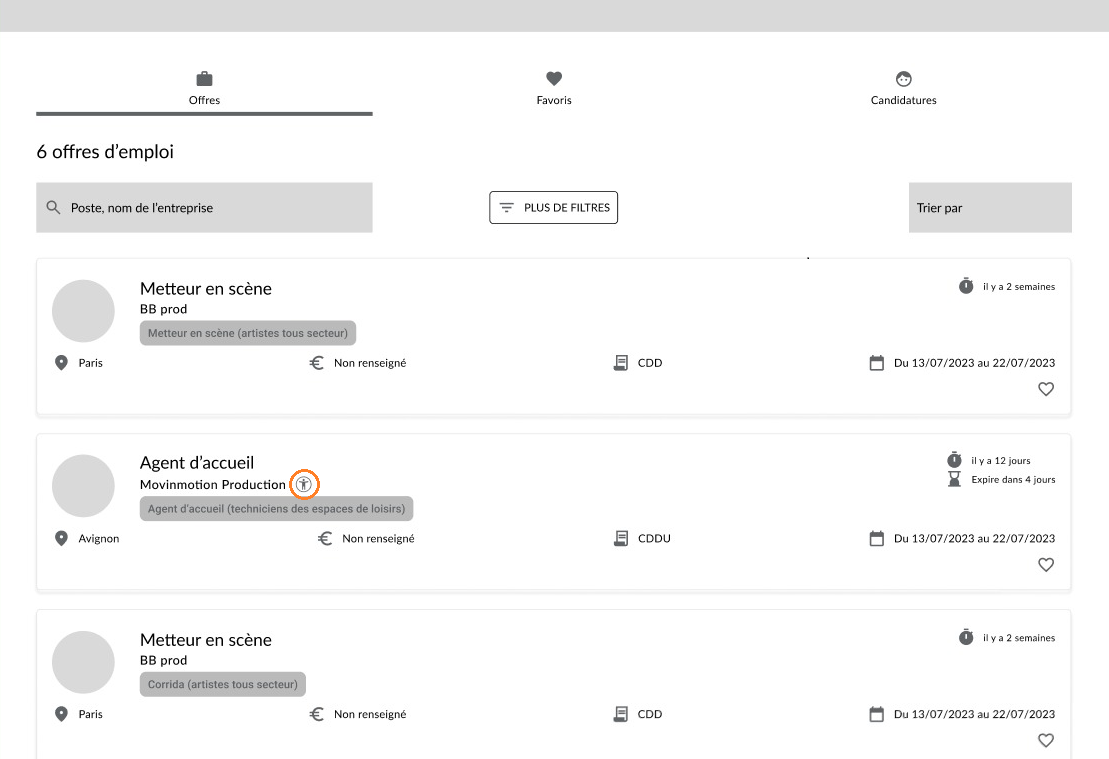
Task: Open the Candidatures tab
Action: 903,88
